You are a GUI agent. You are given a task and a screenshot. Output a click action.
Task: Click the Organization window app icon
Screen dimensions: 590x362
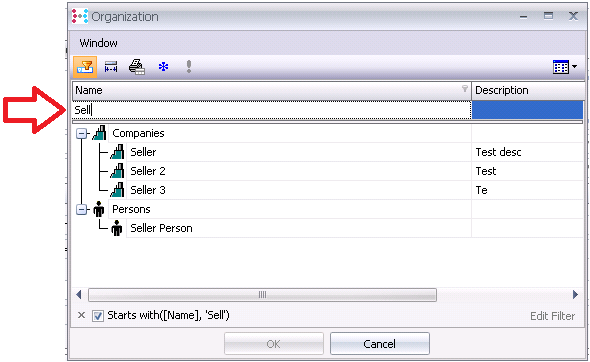pos(80,16)
